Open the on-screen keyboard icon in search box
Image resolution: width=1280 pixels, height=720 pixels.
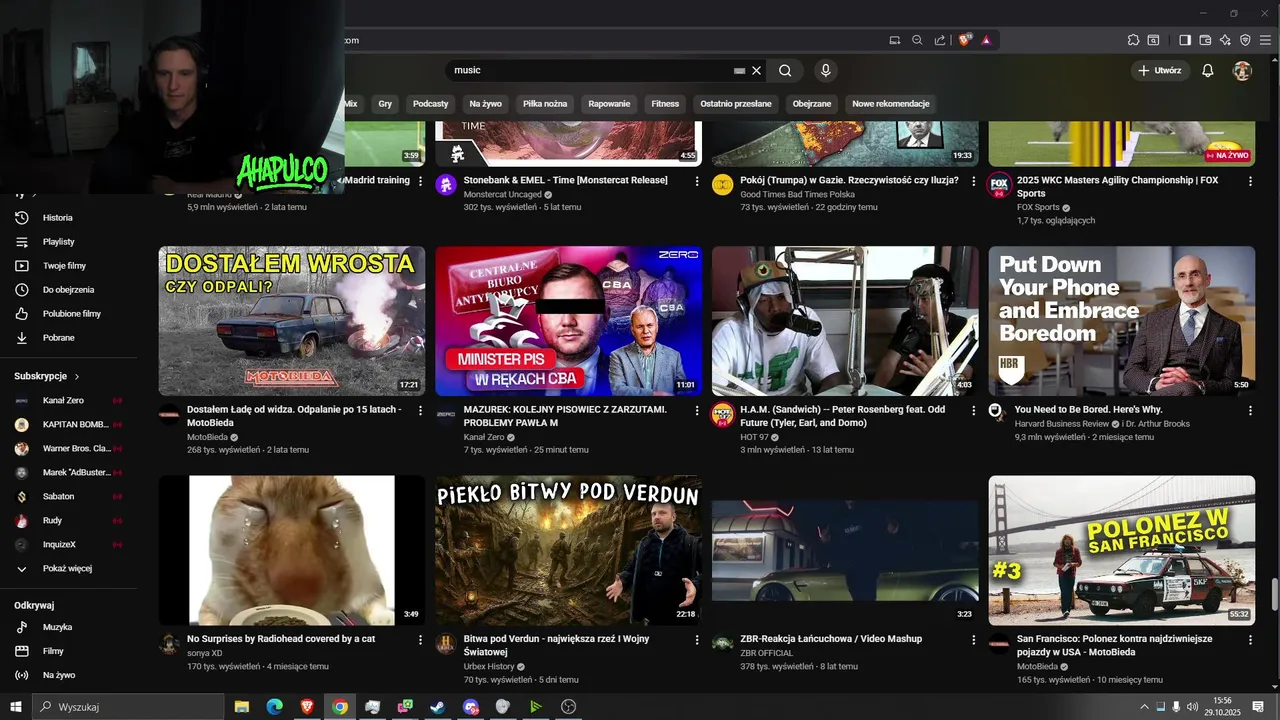click(x=740, y=71)
